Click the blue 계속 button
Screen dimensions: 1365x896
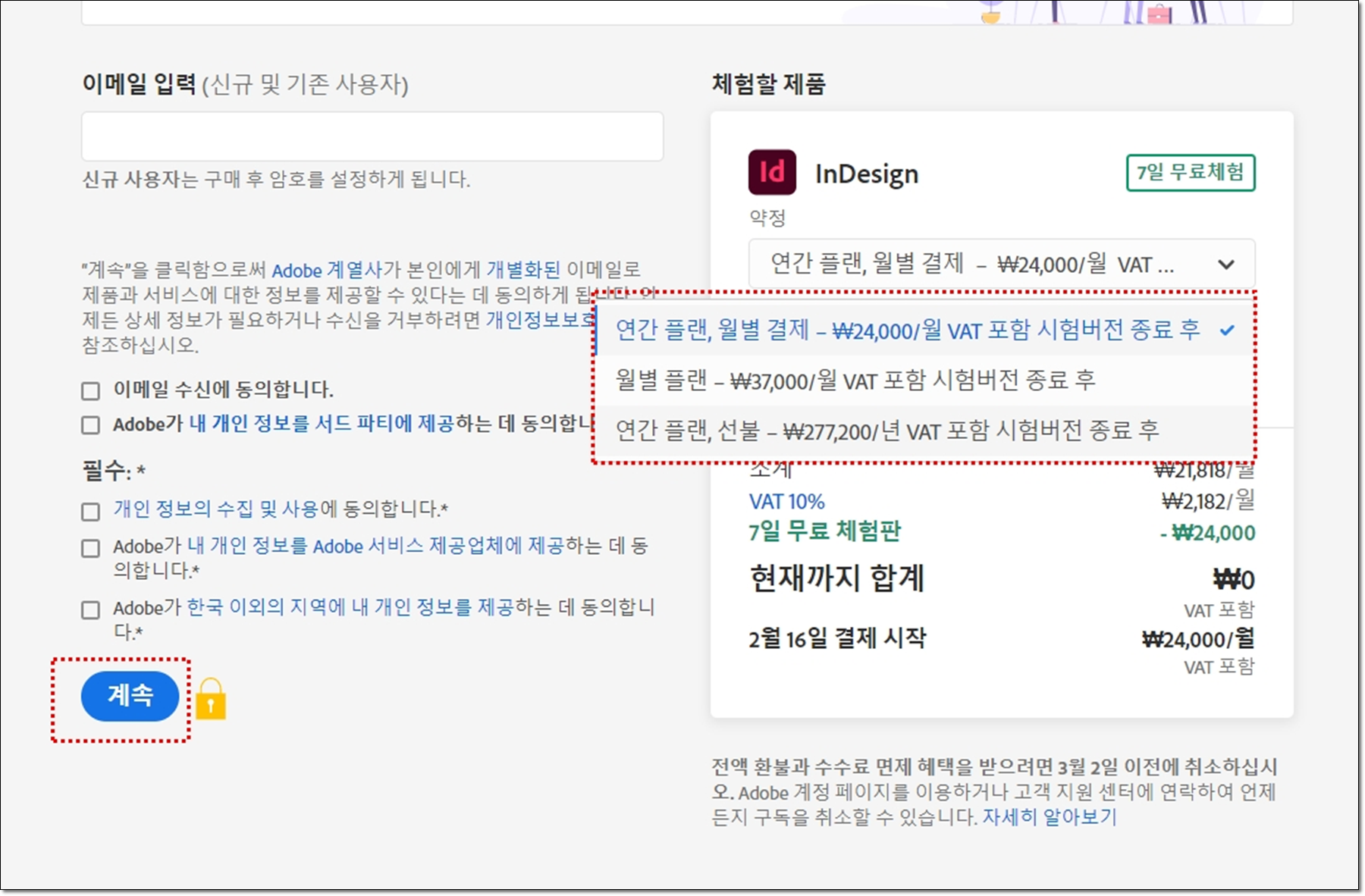(x=130, y=695)
